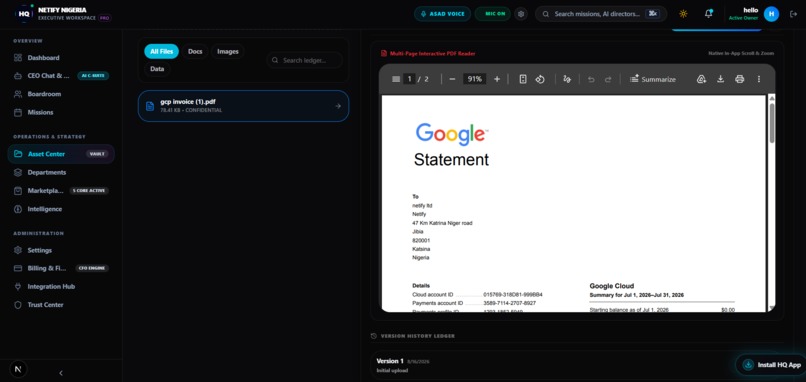Viewport: 806px width, 382px height.
Task: Save the PDF to Google Drive
Action: (701, 79)
